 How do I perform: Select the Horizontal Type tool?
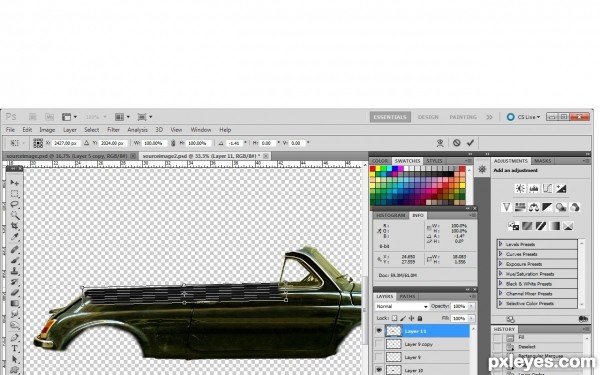point(15,348)
